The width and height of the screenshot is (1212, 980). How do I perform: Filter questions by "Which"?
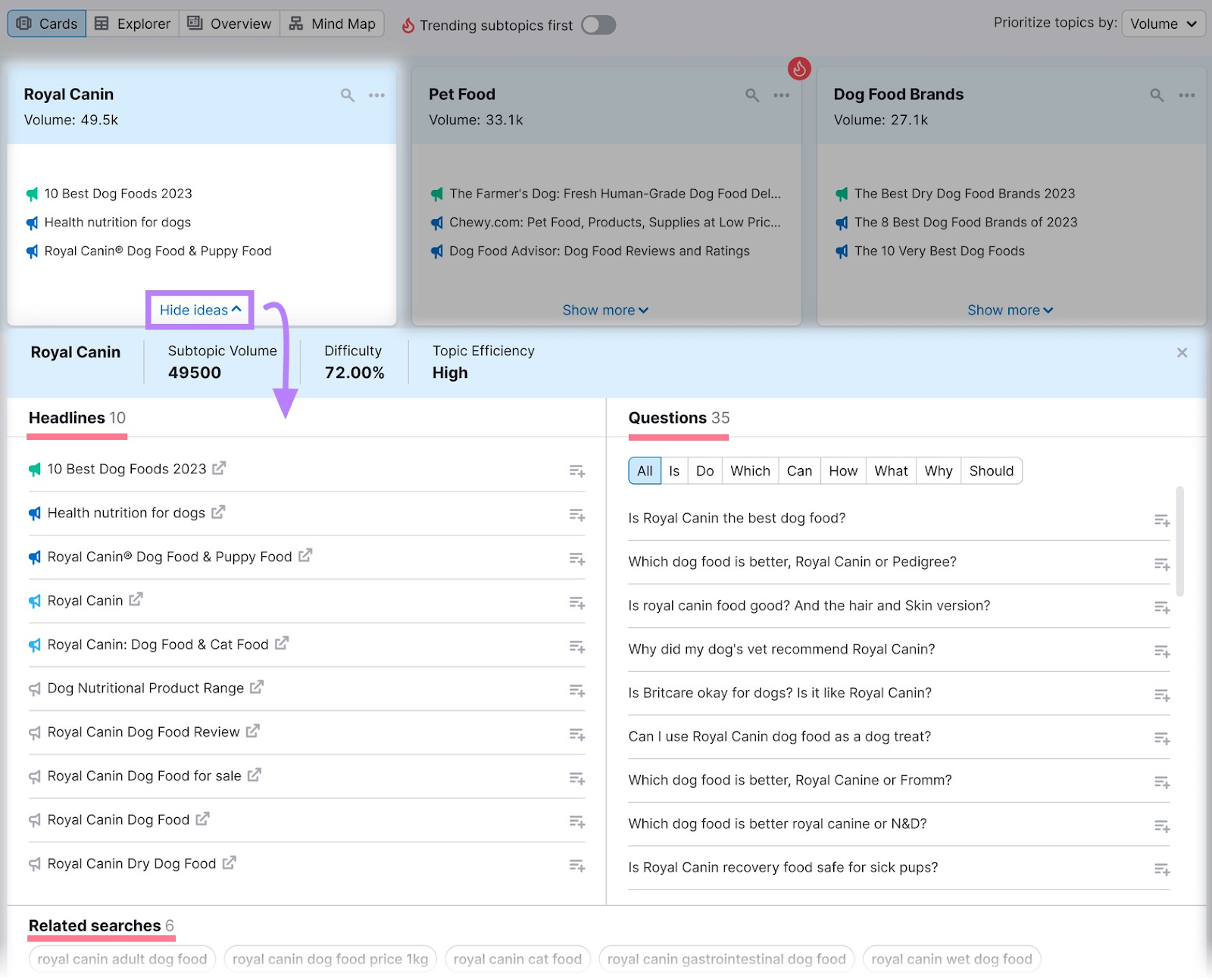[750, 470]
